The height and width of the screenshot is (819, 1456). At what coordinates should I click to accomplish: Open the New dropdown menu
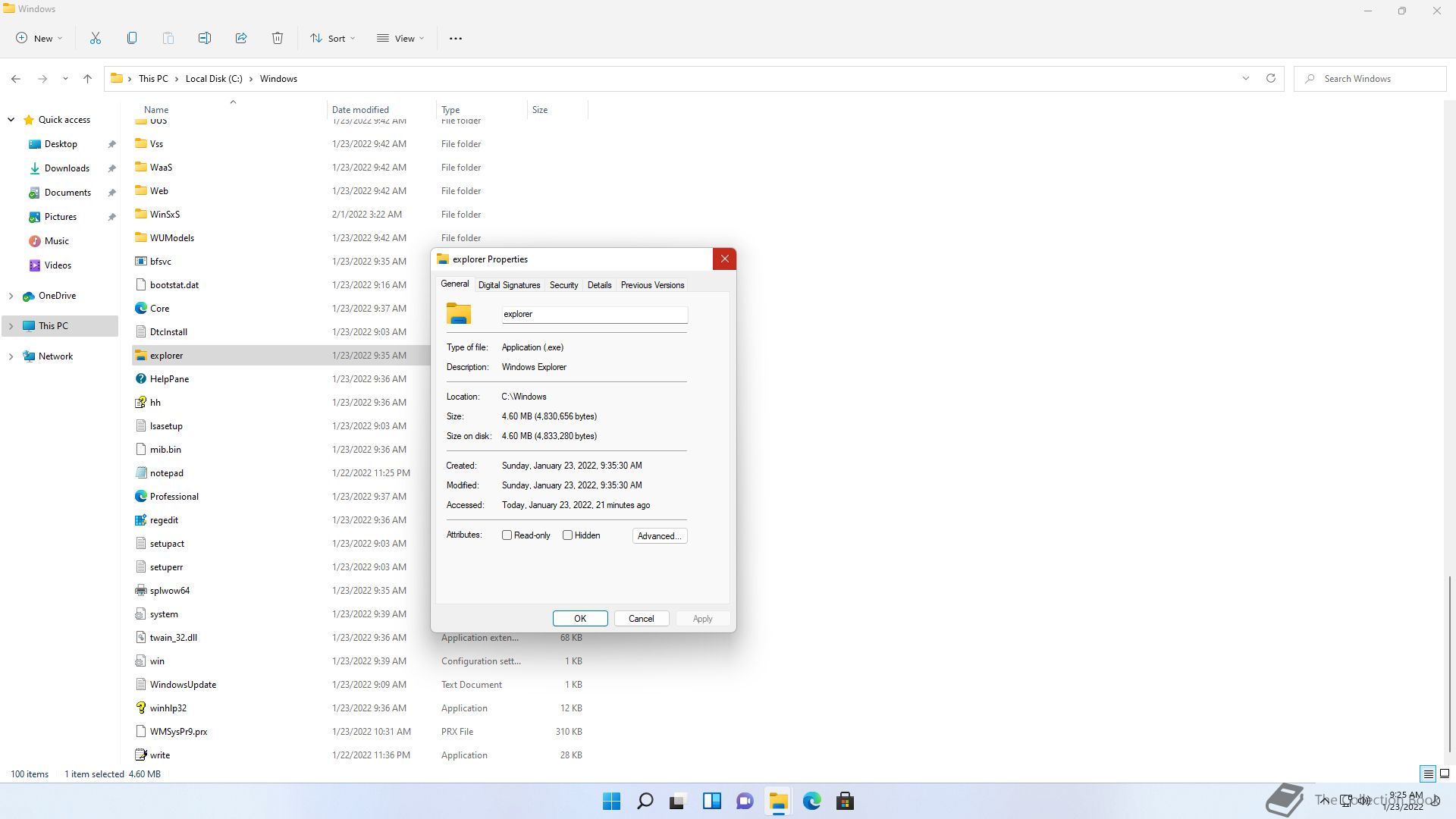click(x=39, y=38)
